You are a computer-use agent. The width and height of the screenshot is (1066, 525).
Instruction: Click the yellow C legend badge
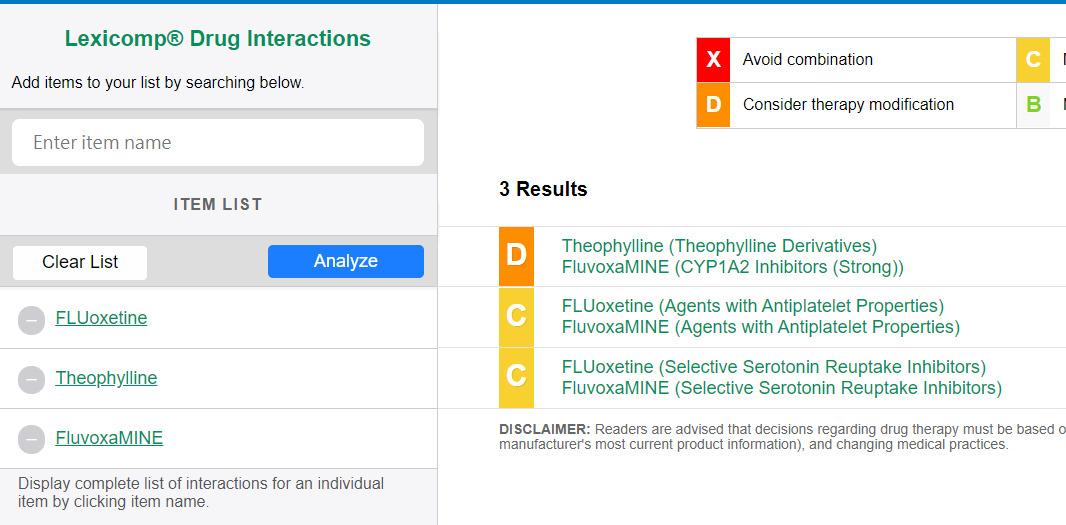click(x=1033, y=60)
